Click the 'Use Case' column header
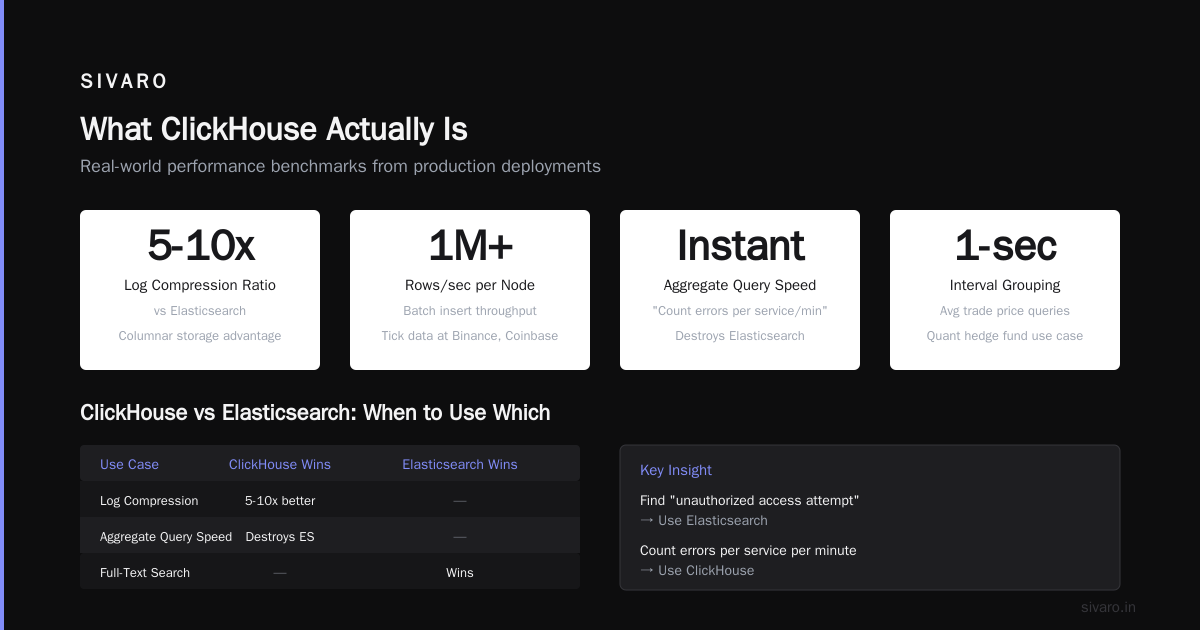 [x=129, y=464]
